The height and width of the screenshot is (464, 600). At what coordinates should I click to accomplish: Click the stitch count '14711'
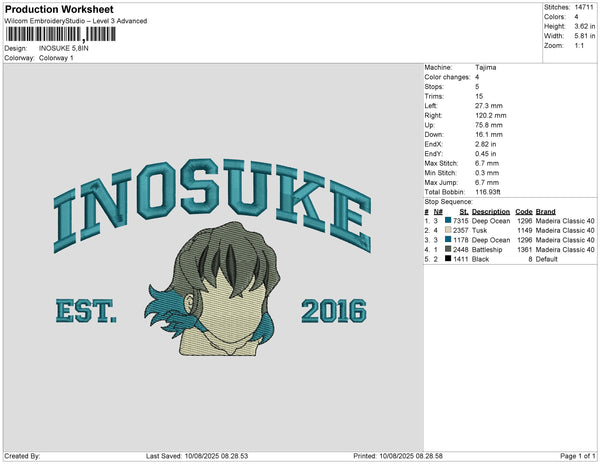(584, 7)
